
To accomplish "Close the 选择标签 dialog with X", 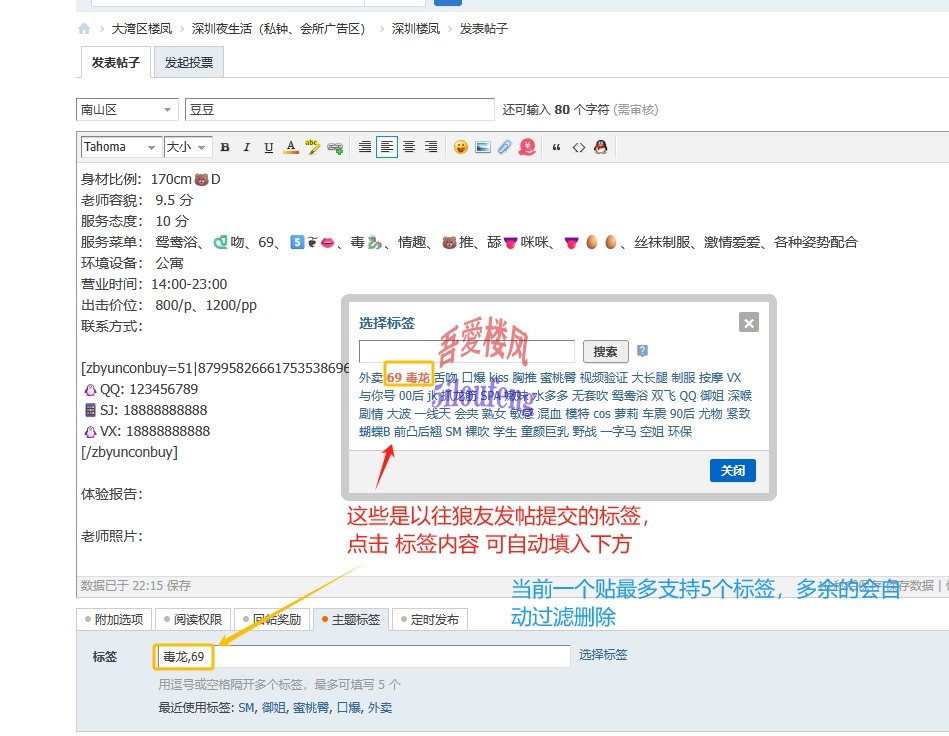I will [x=749, y=323].
